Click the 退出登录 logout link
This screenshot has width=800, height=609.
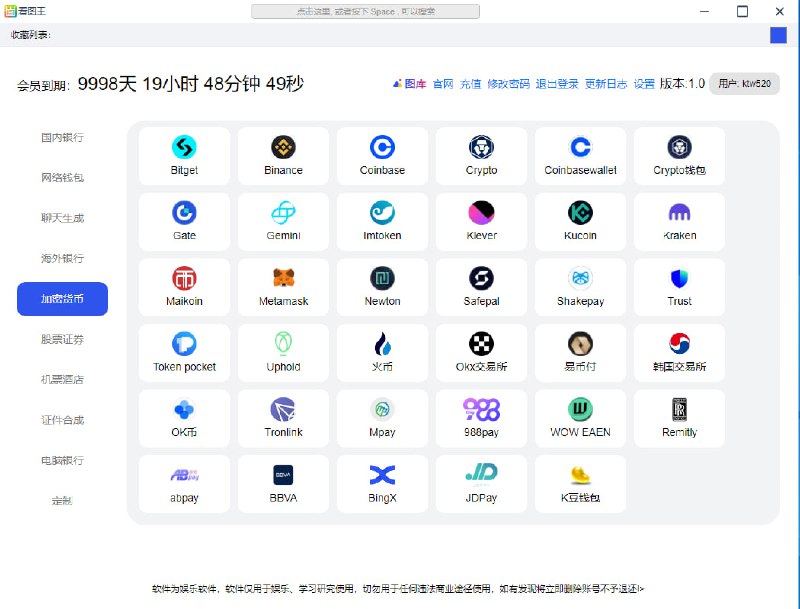pyautogui.click(x=557, y=84)
